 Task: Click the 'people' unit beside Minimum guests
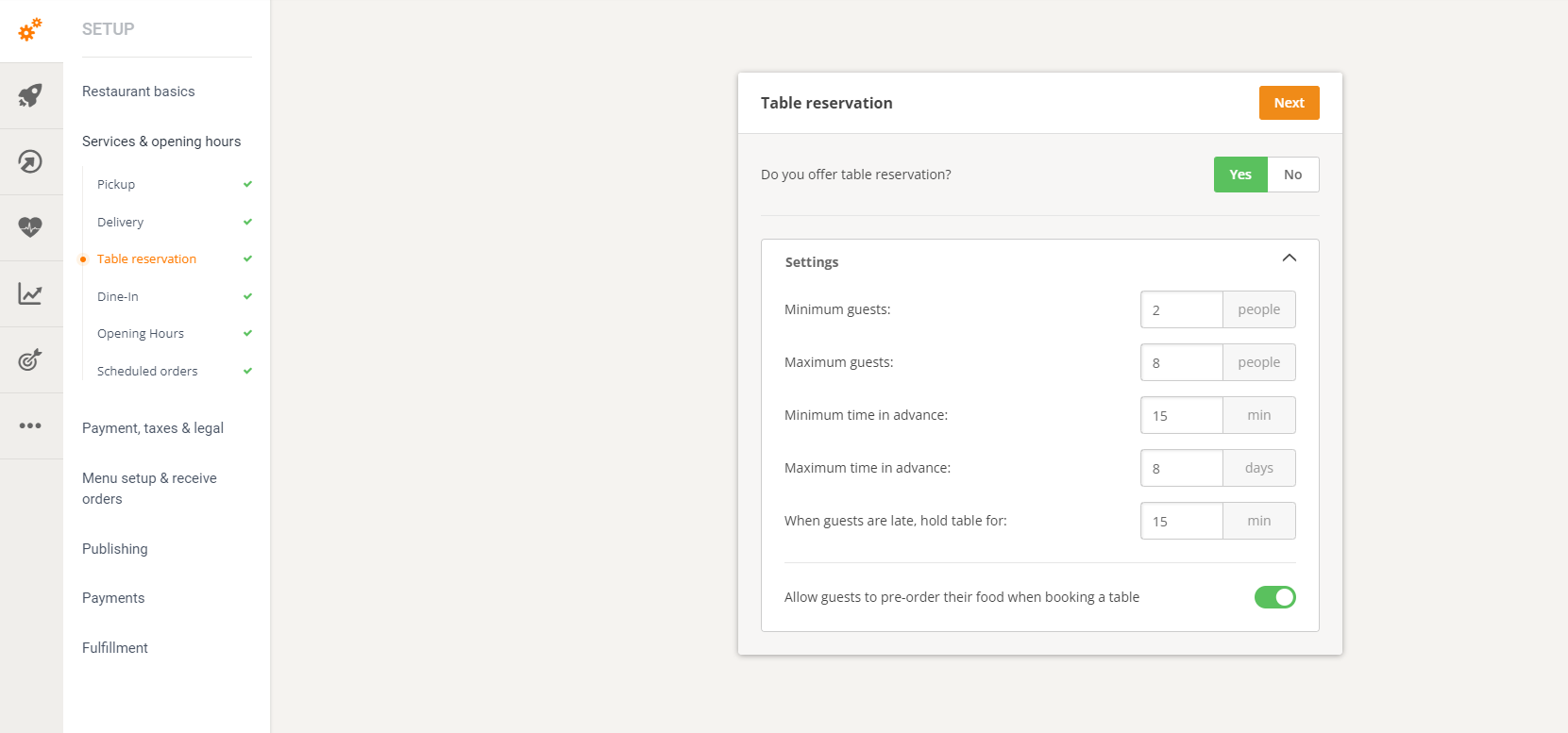click(1259, 309)
